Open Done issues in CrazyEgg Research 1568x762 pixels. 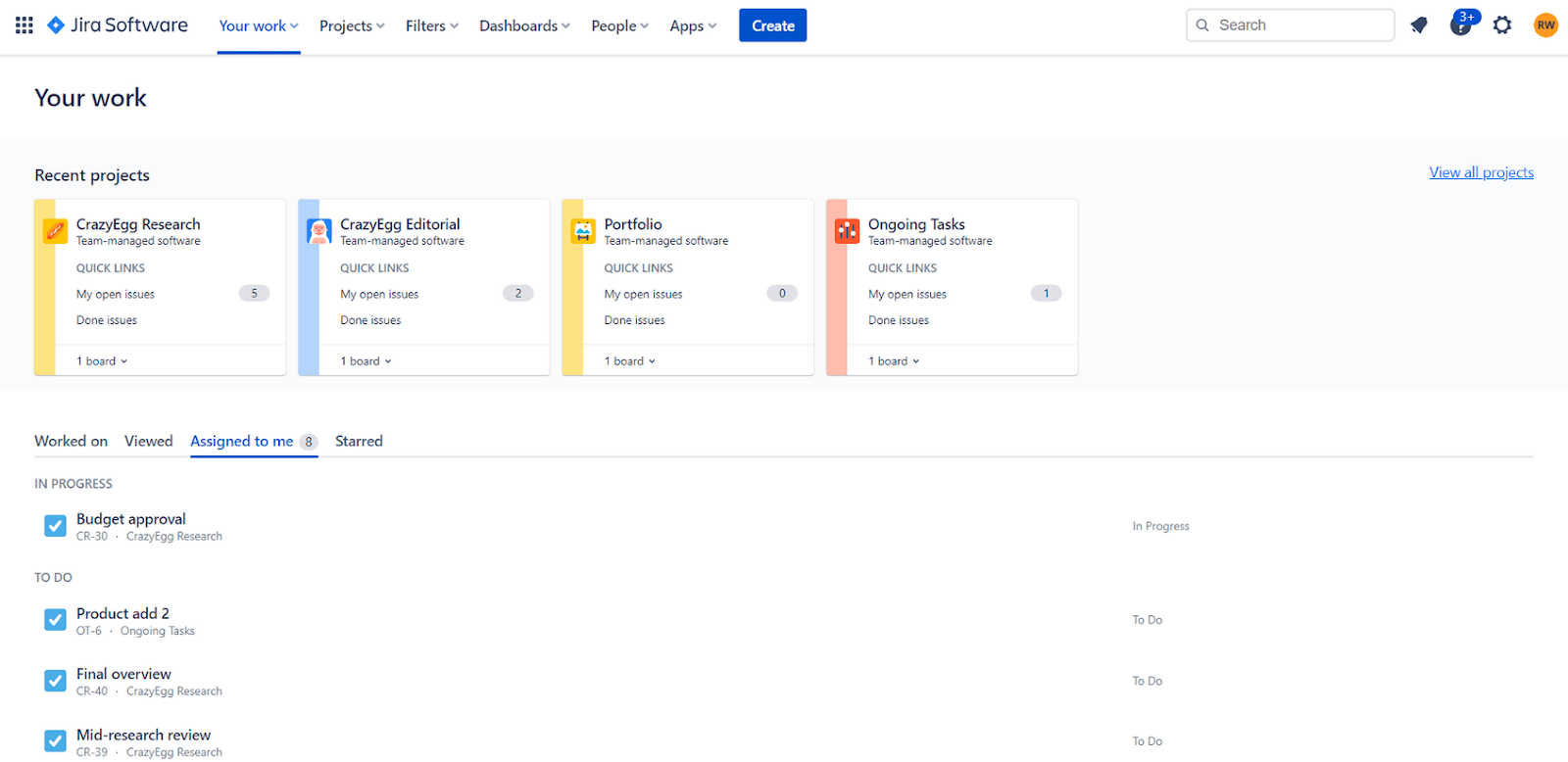(107, 320)
